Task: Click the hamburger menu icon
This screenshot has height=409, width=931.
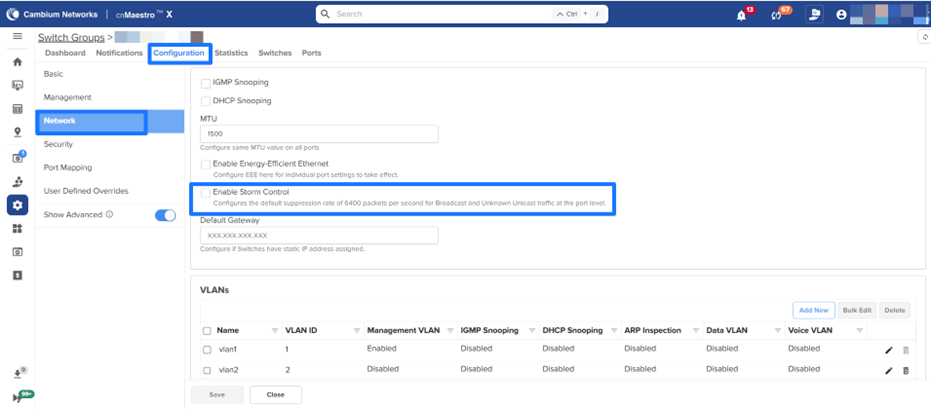Action: 17,36
